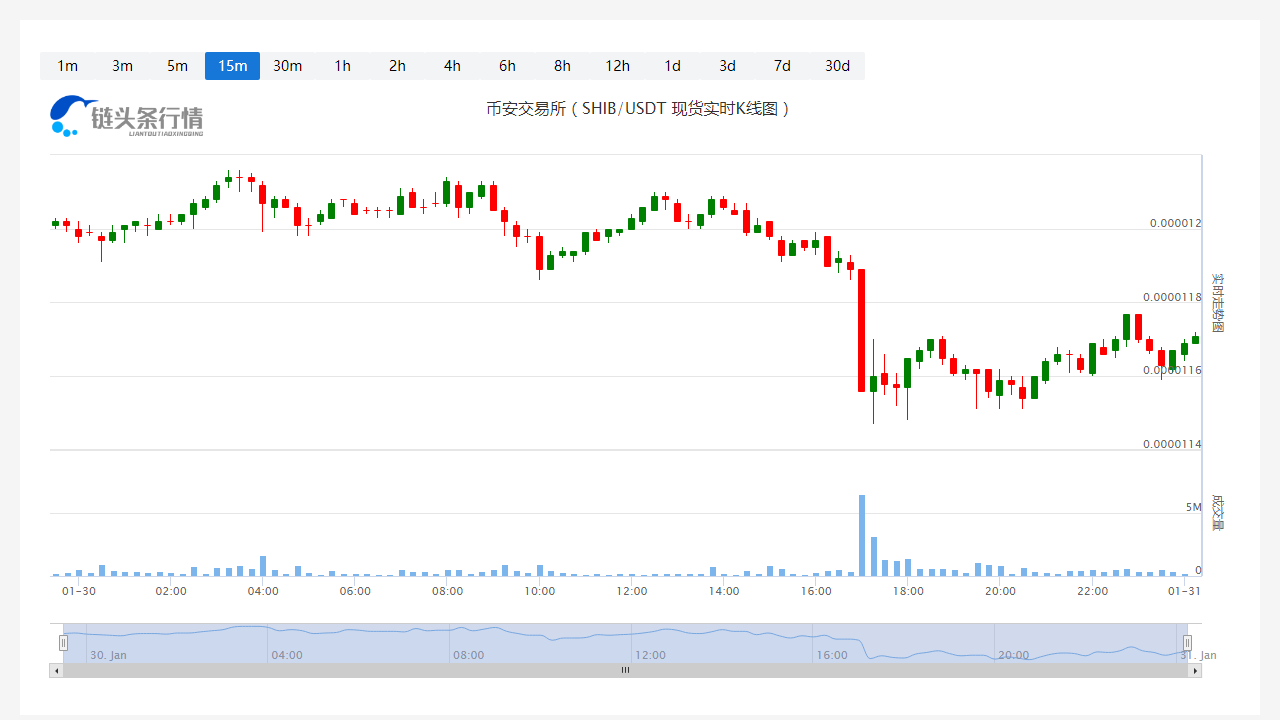Click the horizontal scrollbar thumb grip
The height and width of the screenshot is (720, 1280).
coord(625,670)
